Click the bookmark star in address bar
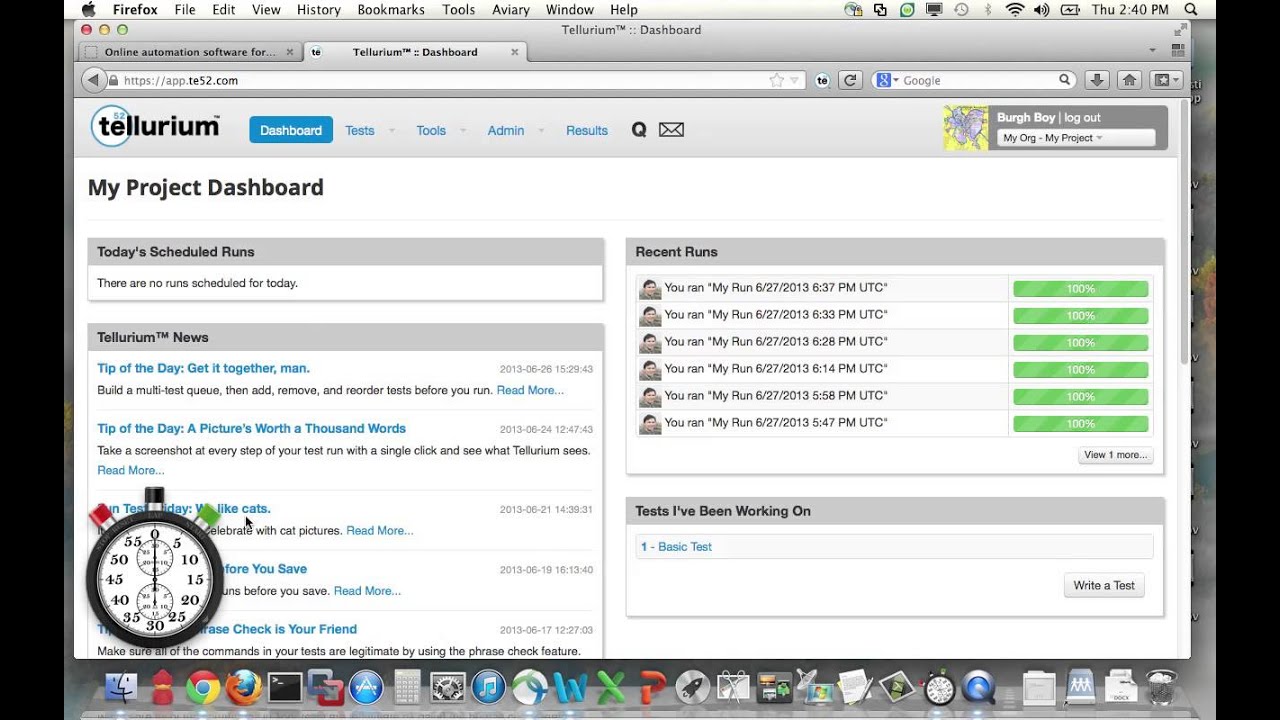Viewport: 1280px width, 720px height. pos(776,80)
